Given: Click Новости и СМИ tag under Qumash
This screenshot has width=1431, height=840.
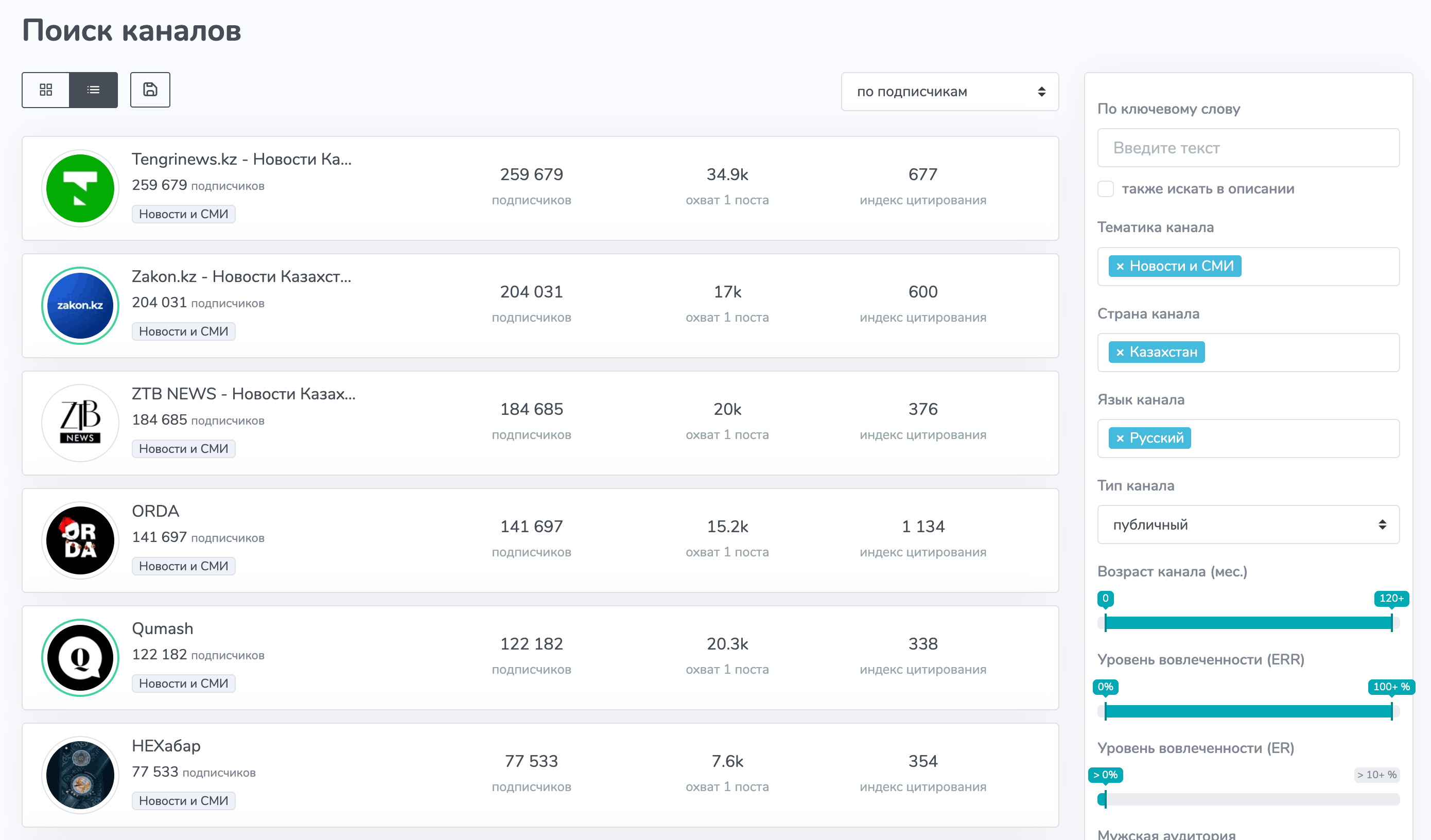Looking at the screenshot, I should pos(183,683).
